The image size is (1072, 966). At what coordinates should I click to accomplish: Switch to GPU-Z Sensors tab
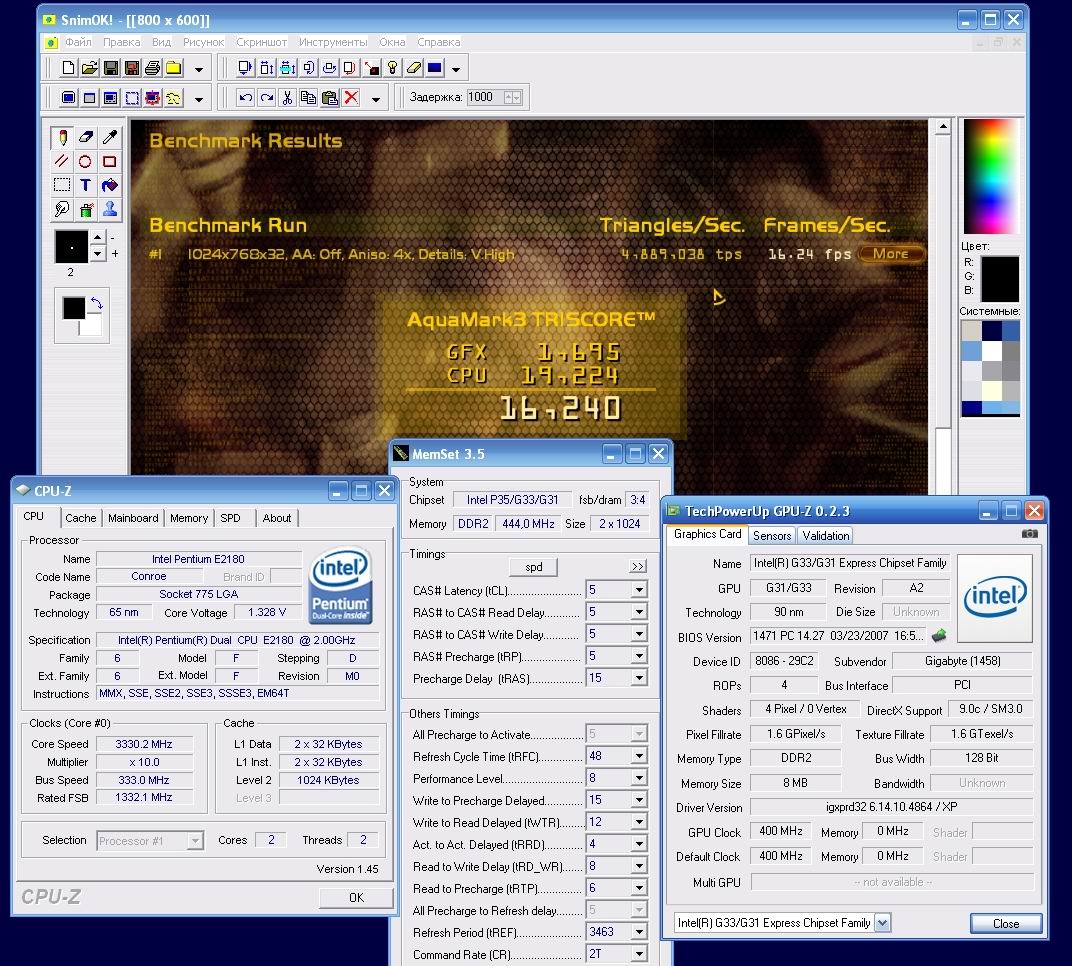tap(772, 535)
